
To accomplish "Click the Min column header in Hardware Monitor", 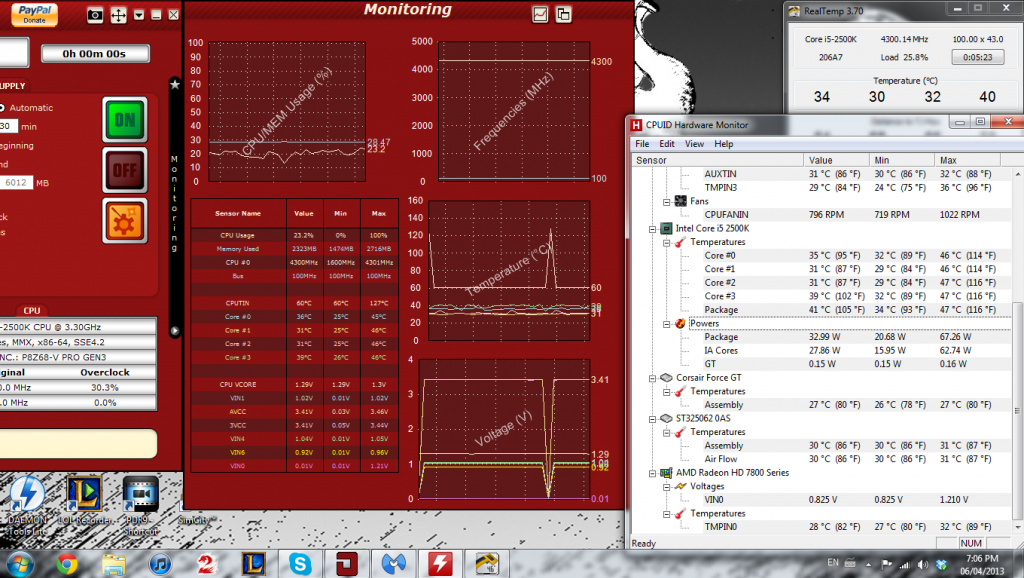I will click(902, 160).
